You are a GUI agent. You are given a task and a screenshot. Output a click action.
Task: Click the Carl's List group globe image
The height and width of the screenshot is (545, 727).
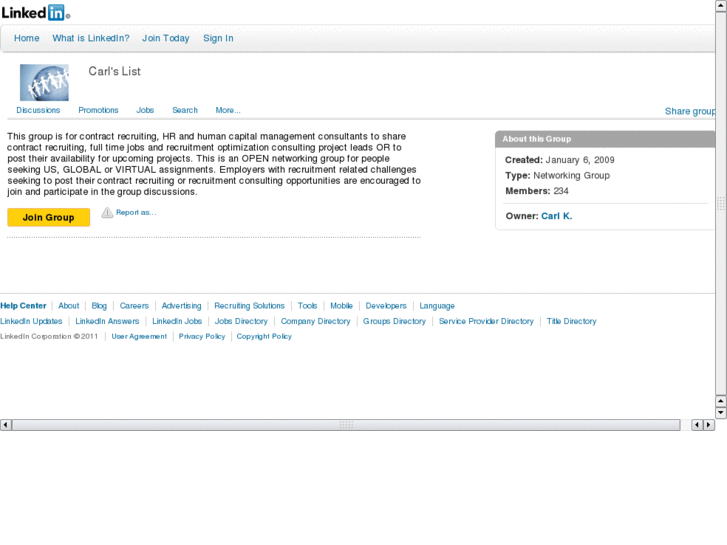click(x=44, y=83)
